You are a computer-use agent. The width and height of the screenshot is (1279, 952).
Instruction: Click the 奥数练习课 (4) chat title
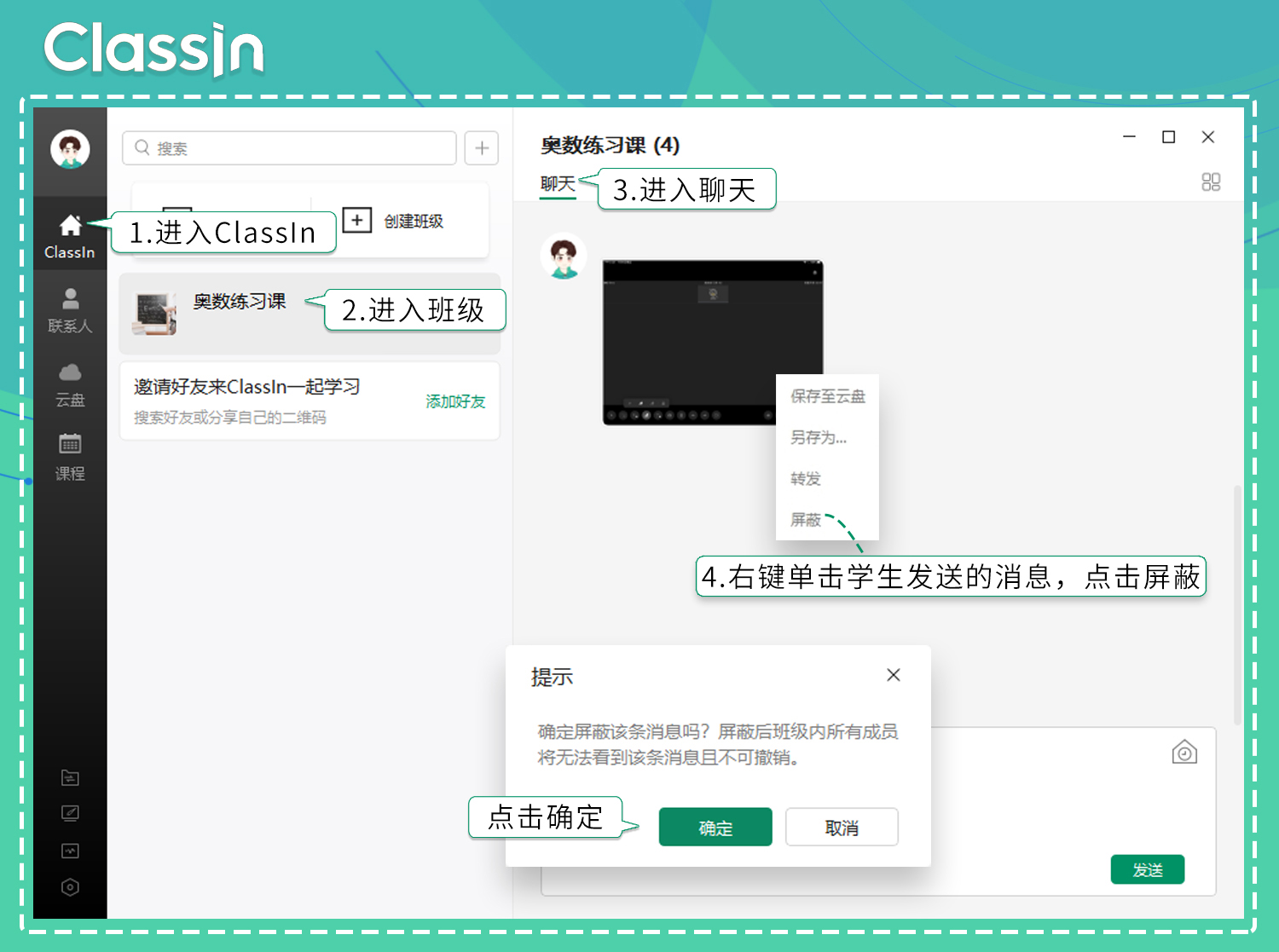[x=611, y=145]
